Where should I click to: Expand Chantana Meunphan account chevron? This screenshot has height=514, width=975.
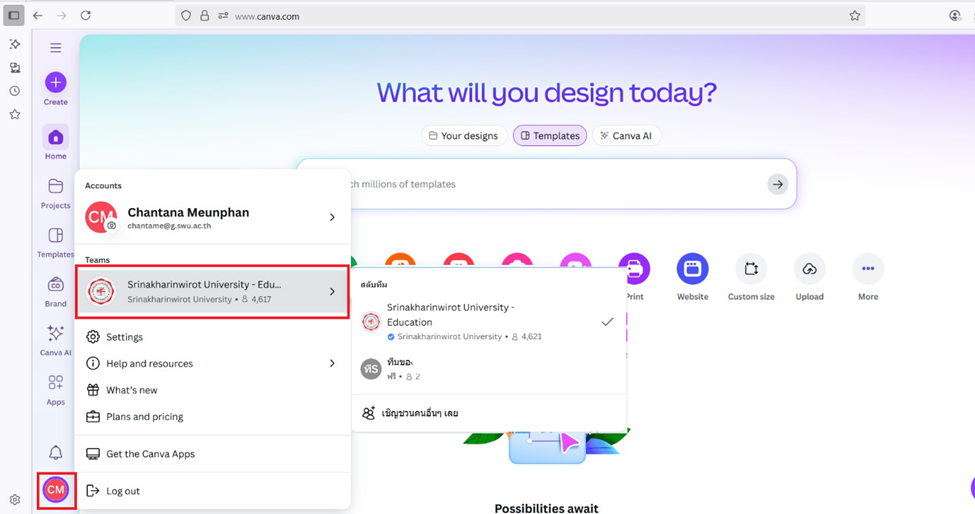click(332, 217)
